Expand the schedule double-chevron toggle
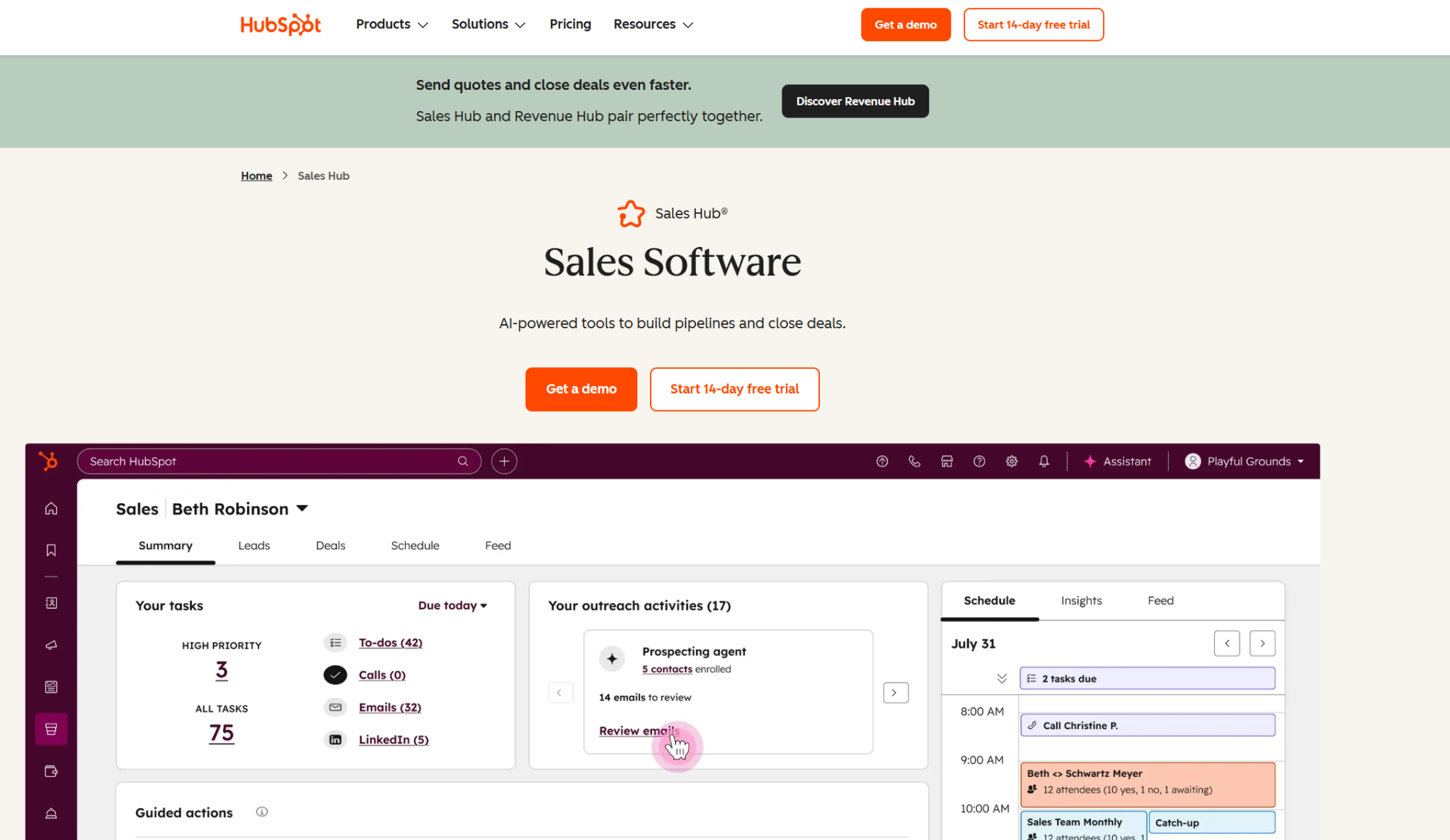1450x840 pixels. coord(1002,679)
